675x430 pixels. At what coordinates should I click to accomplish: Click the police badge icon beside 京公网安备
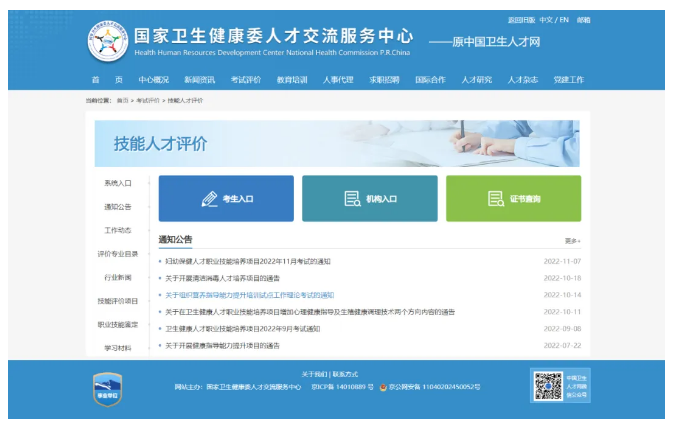(383, 387)
